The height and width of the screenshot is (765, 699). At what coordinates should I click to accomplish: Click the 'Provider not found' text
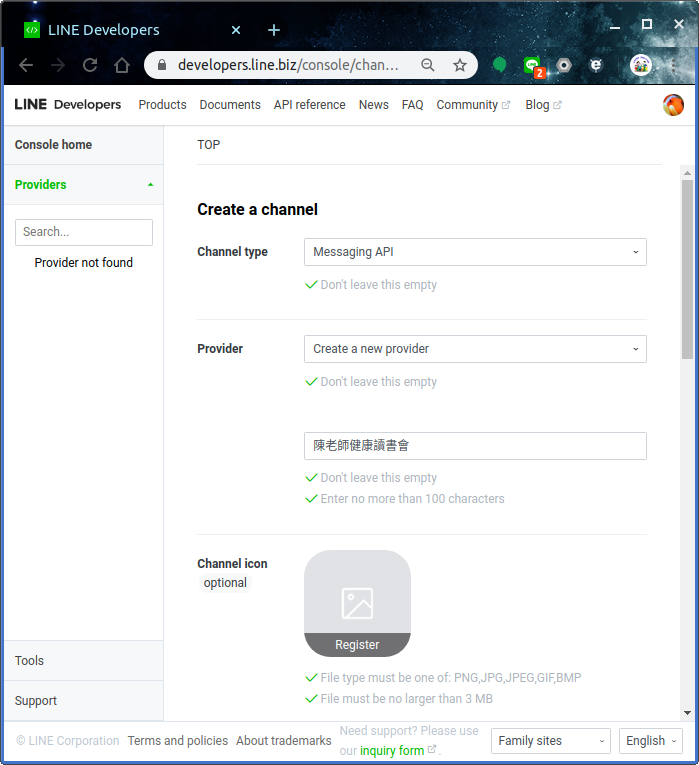[x=83, y=262]
